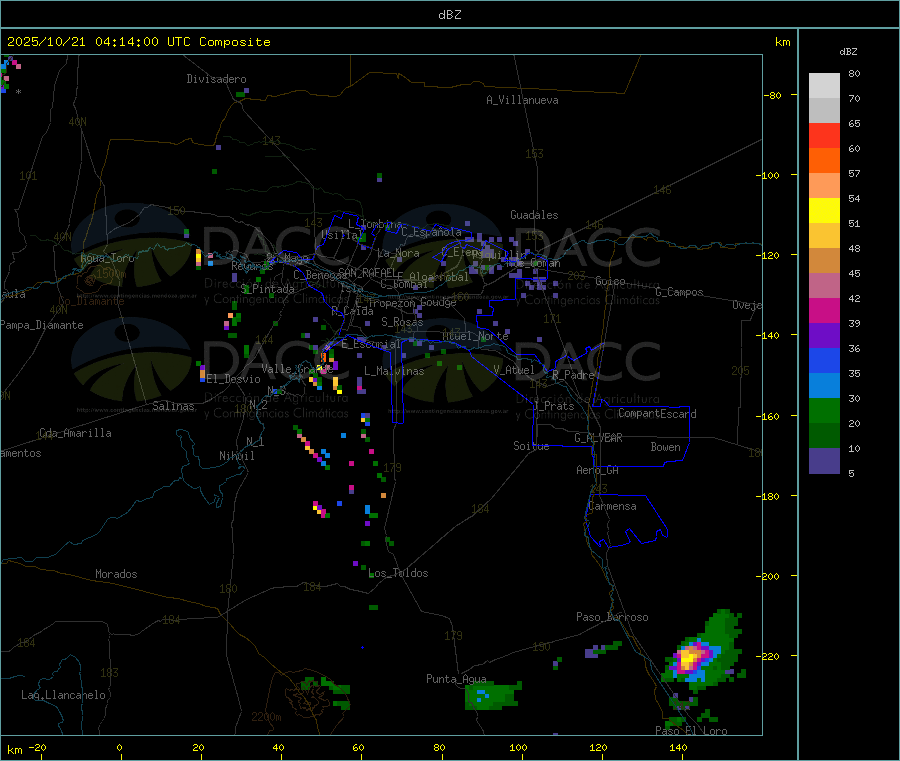The image size is (900, 761).
Task: Click the yellow 54 dBZ legend swatch
Action: coord(824,211)
